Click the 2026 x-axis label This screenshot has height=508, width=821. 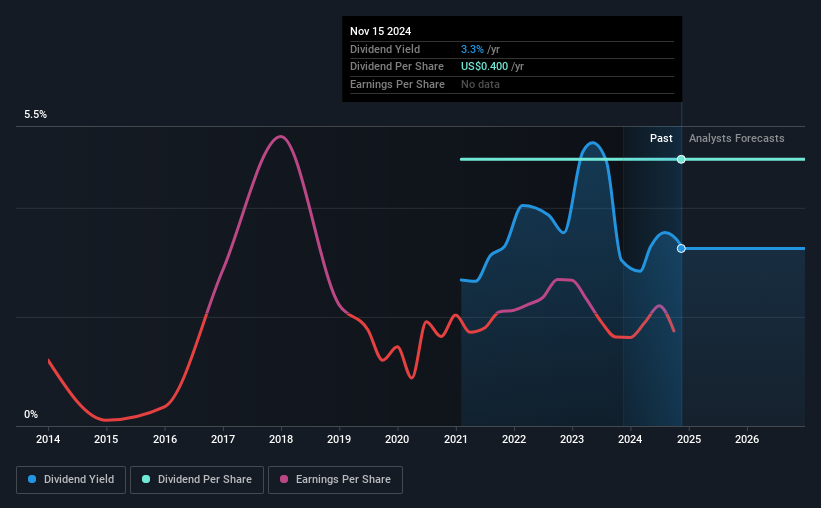pyautogui.click(x=747, y=439)
